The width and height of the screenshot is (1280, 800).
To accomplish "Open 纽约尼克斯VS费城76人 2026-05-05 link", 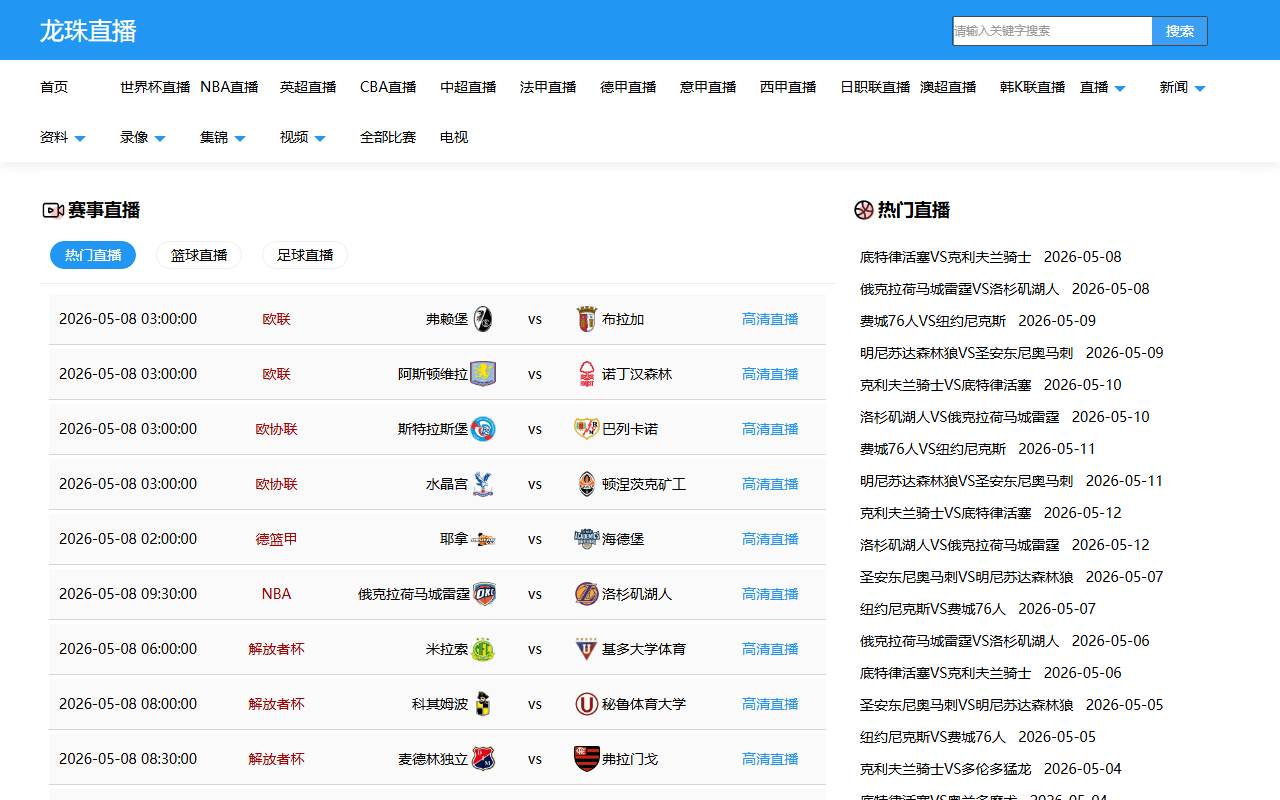I will (978, 737).
